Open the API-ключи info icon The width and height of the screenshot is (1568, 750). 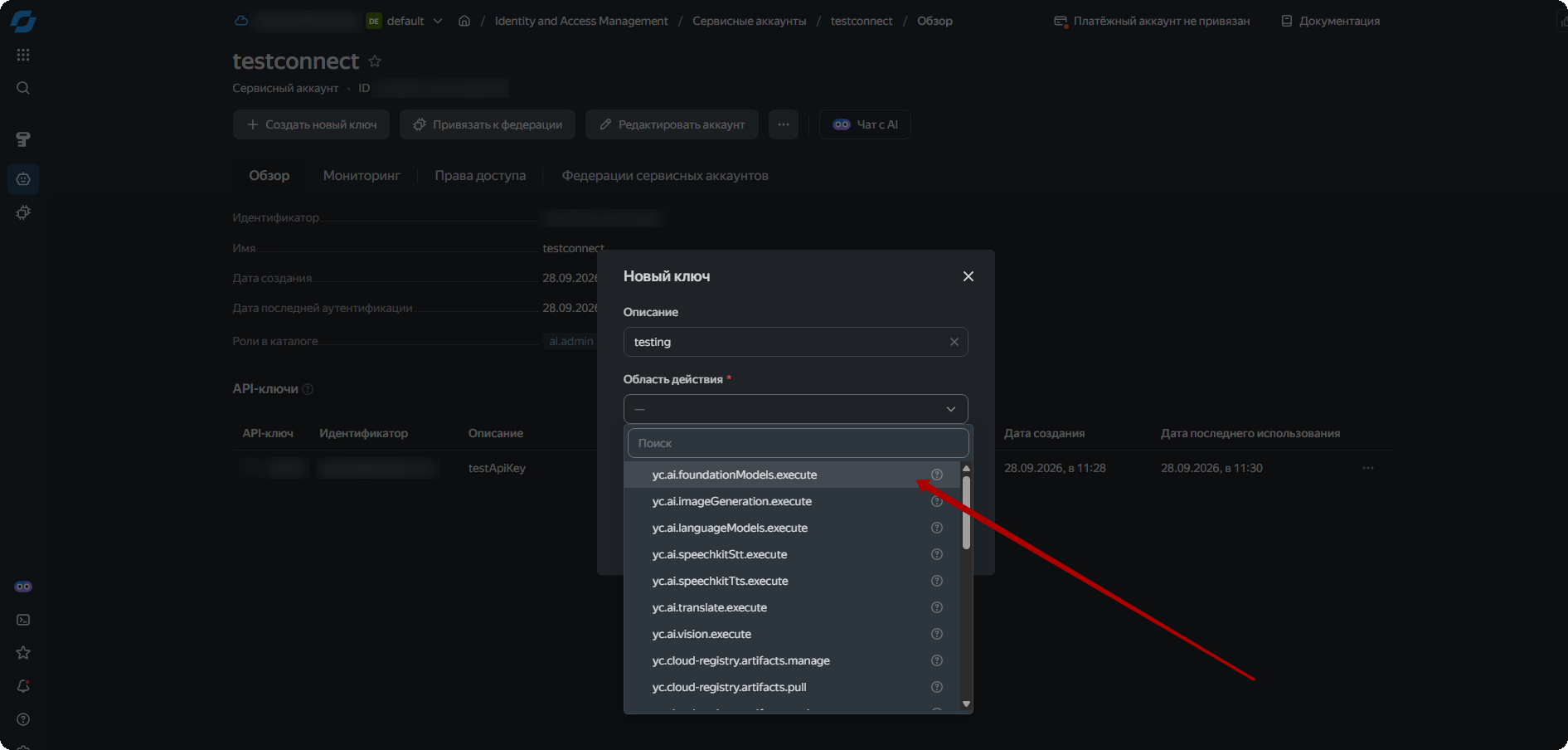(308, 389)
